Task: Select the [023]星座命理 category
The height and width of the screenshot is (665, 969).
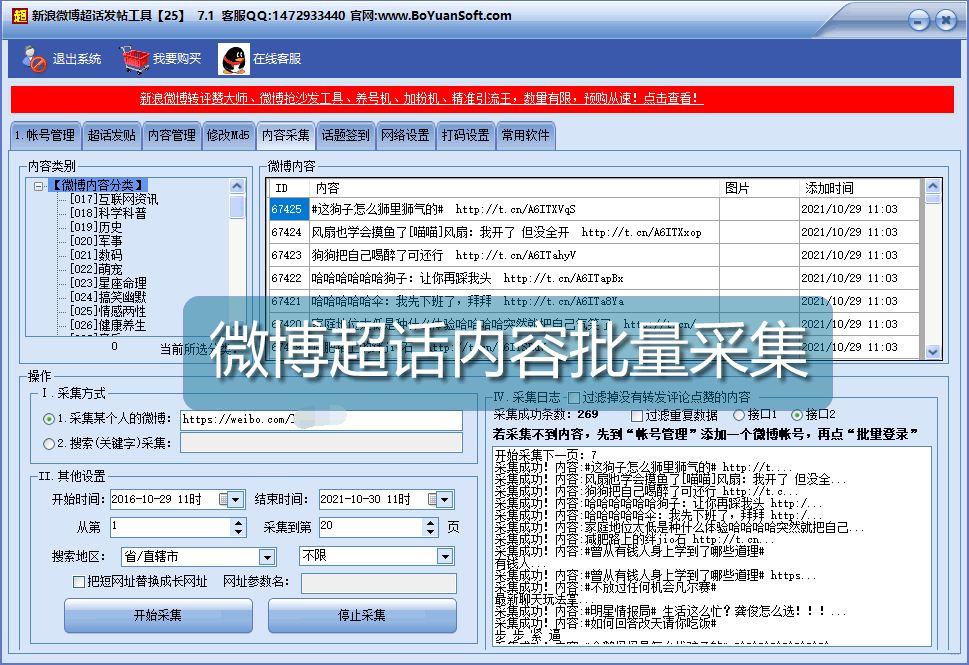Action: [108, 283]
